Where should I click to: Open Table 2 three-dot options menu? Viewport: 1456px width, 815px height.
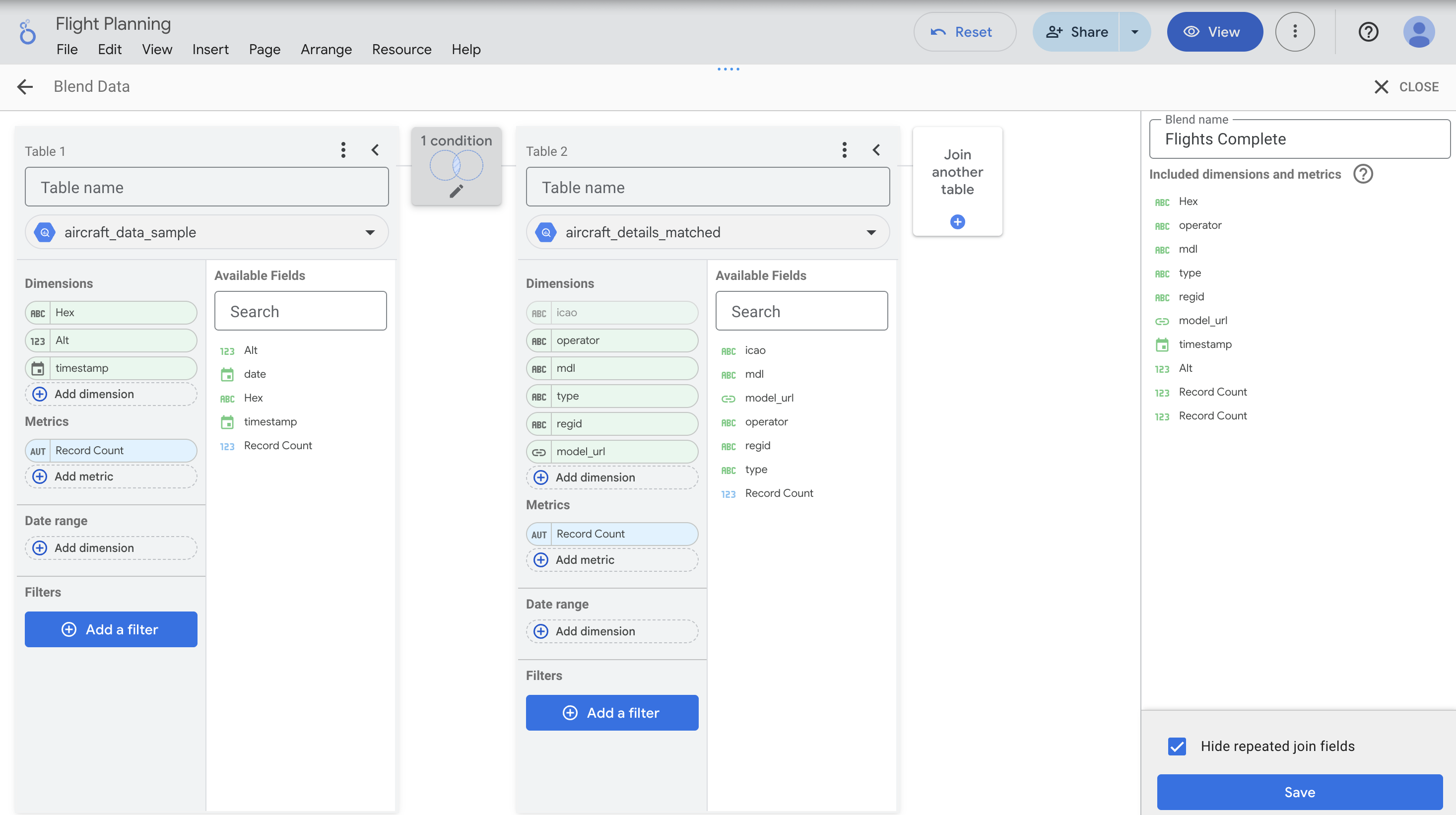point(845,150)
